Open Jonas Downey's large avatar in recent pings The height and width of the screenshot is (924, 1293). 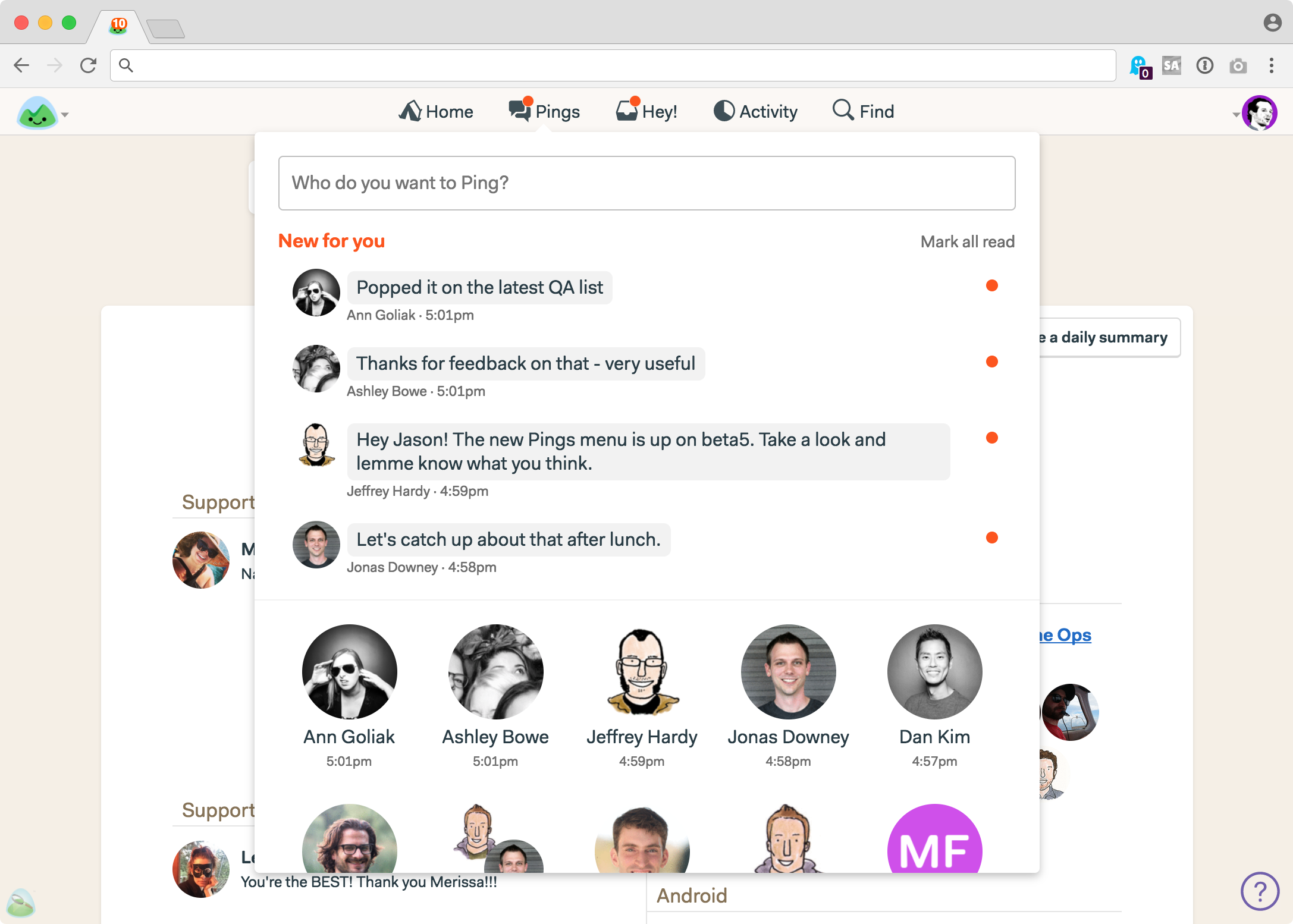(x=788, y=672)
